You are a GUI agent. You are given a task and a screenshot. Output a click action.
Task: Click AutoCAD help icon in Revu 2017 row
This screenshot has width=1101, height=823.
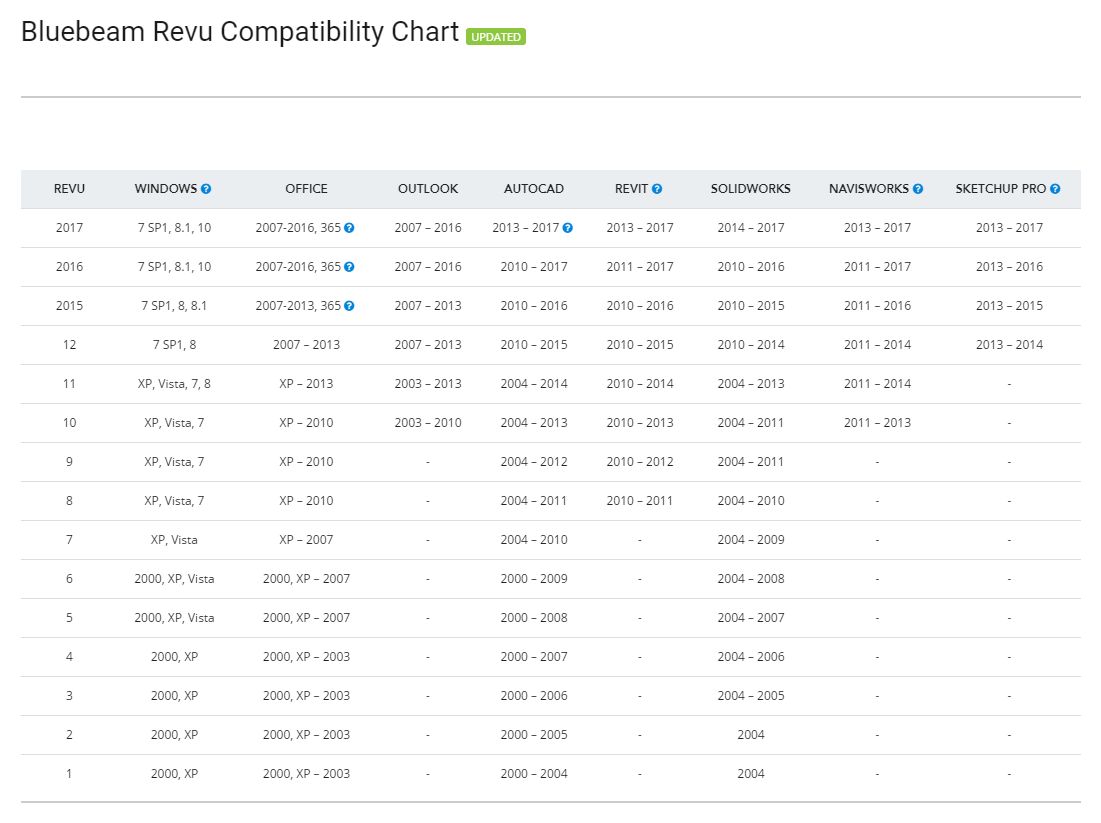coord(567,228)
